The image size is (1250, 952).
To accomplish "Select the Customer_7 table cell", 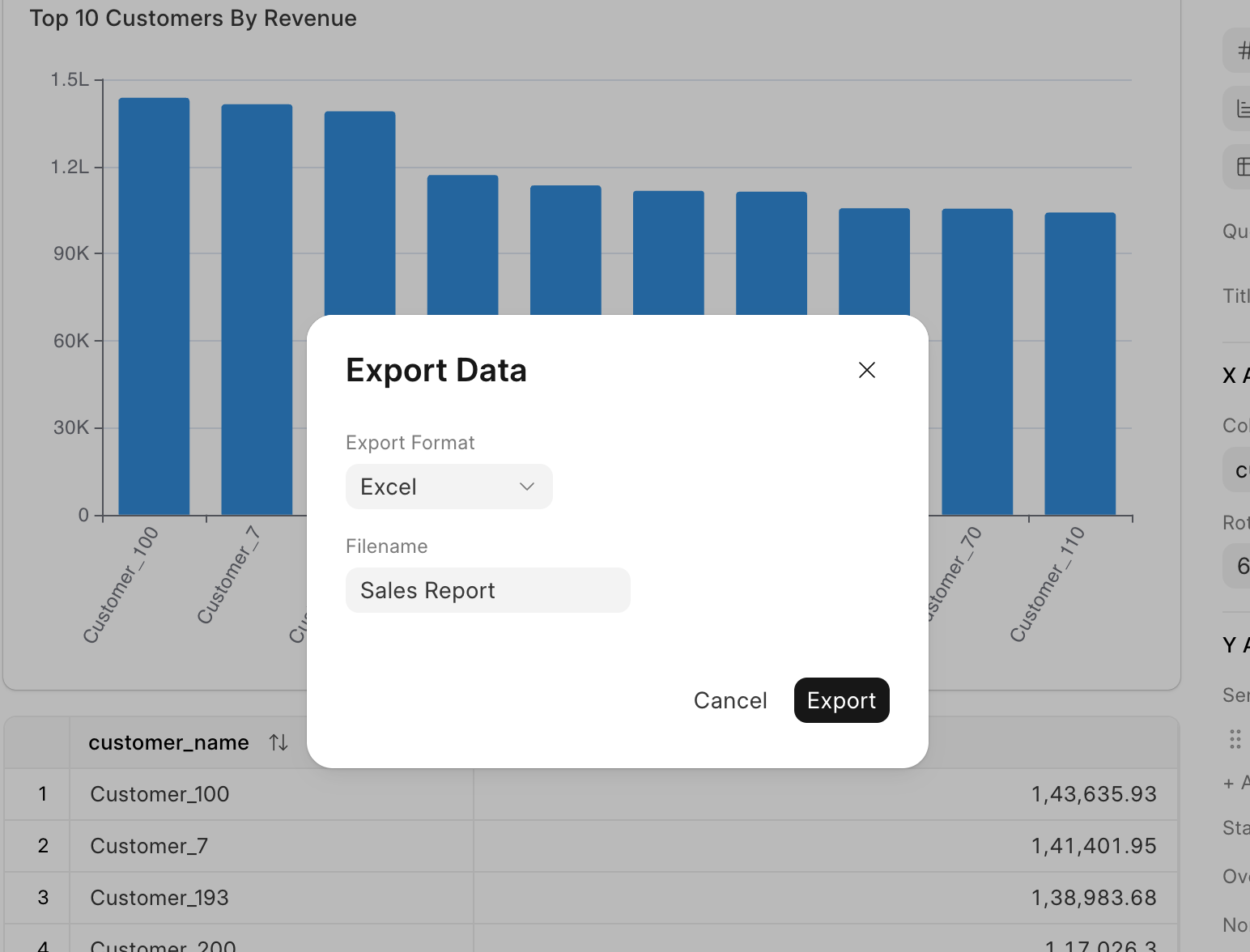I will click(149, 846).
